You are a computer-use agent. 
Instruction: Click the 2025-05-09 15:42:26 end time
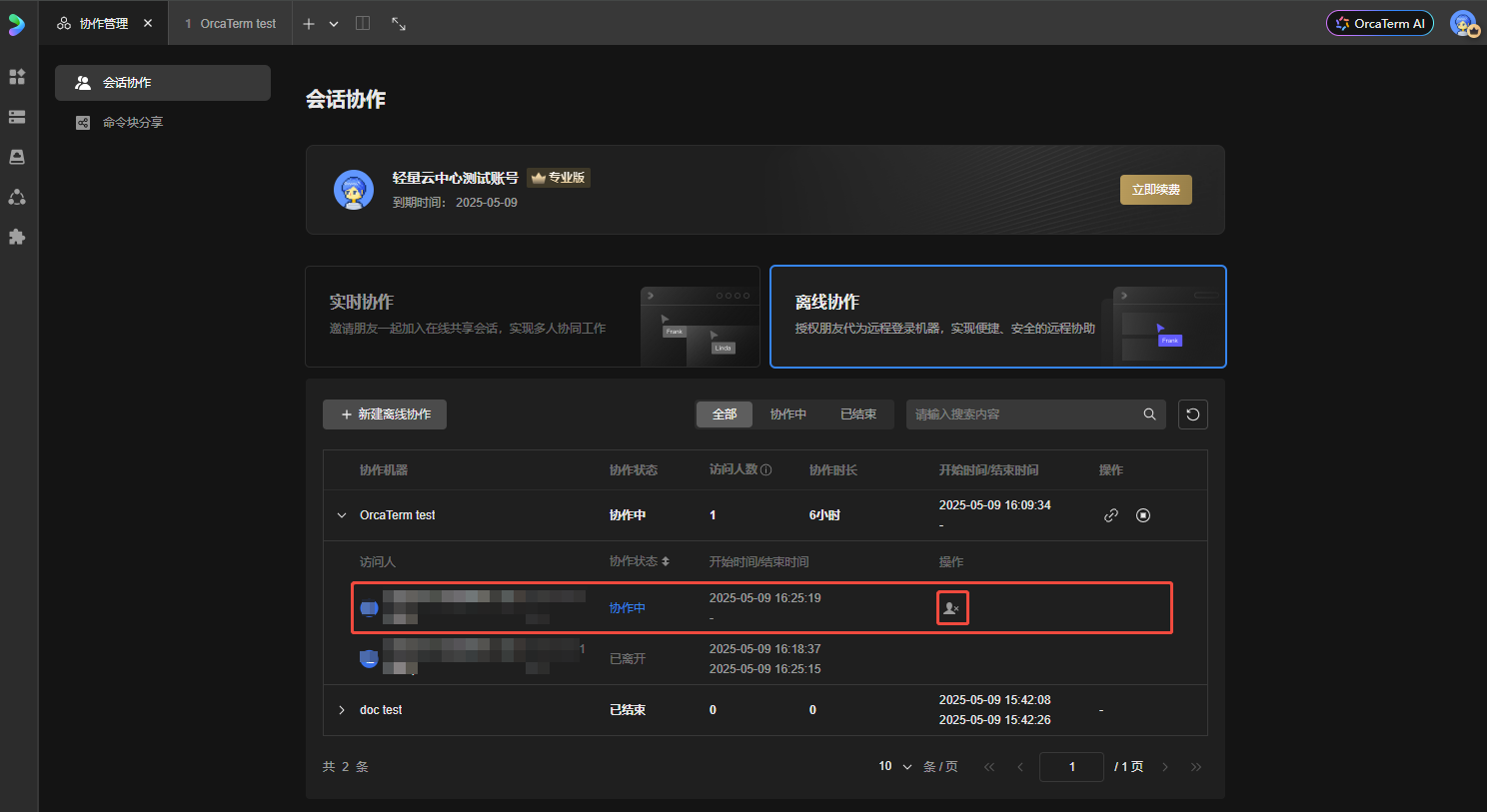pyautogui.click(x=994, y=720)
